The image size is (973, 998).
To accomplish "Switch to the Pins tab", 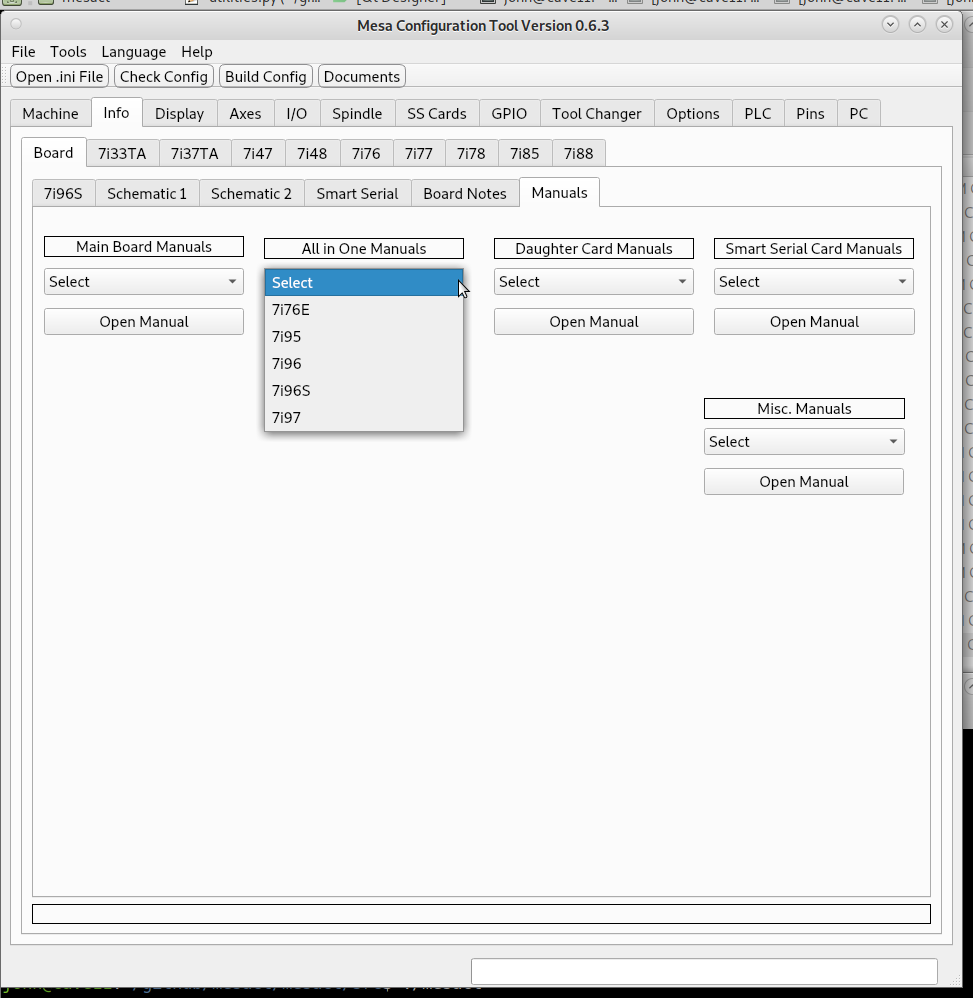I will tap(810, 113).
